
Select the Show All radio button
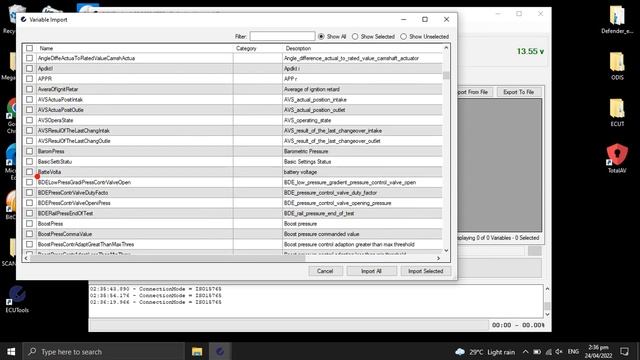(321, 36)
